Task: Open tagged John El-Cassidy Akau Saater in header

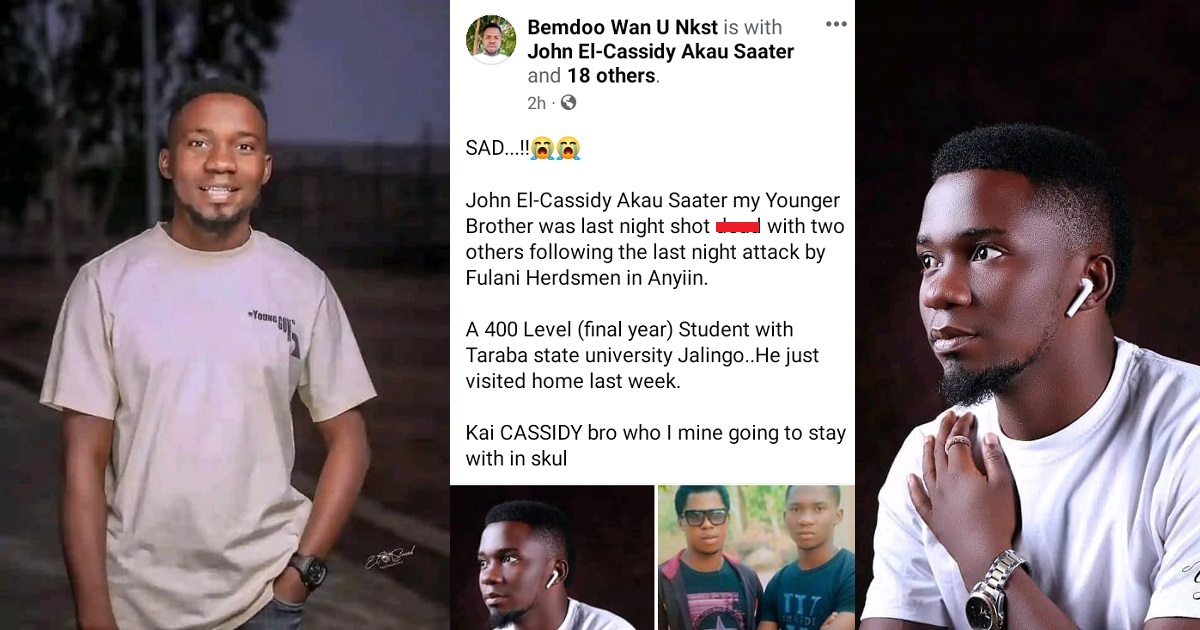Action: 660,51
